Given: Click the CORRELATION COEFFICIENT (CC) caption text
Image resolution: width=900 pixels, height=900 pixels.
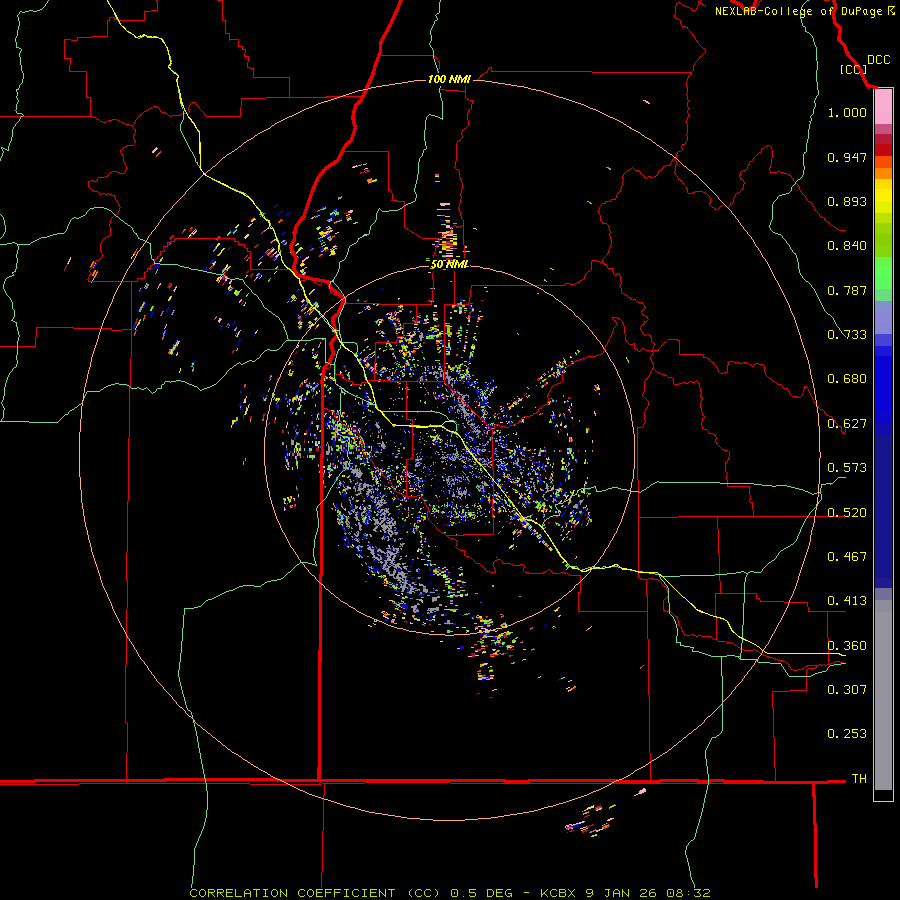Looking at the screenshot, I should pos(315,893).
